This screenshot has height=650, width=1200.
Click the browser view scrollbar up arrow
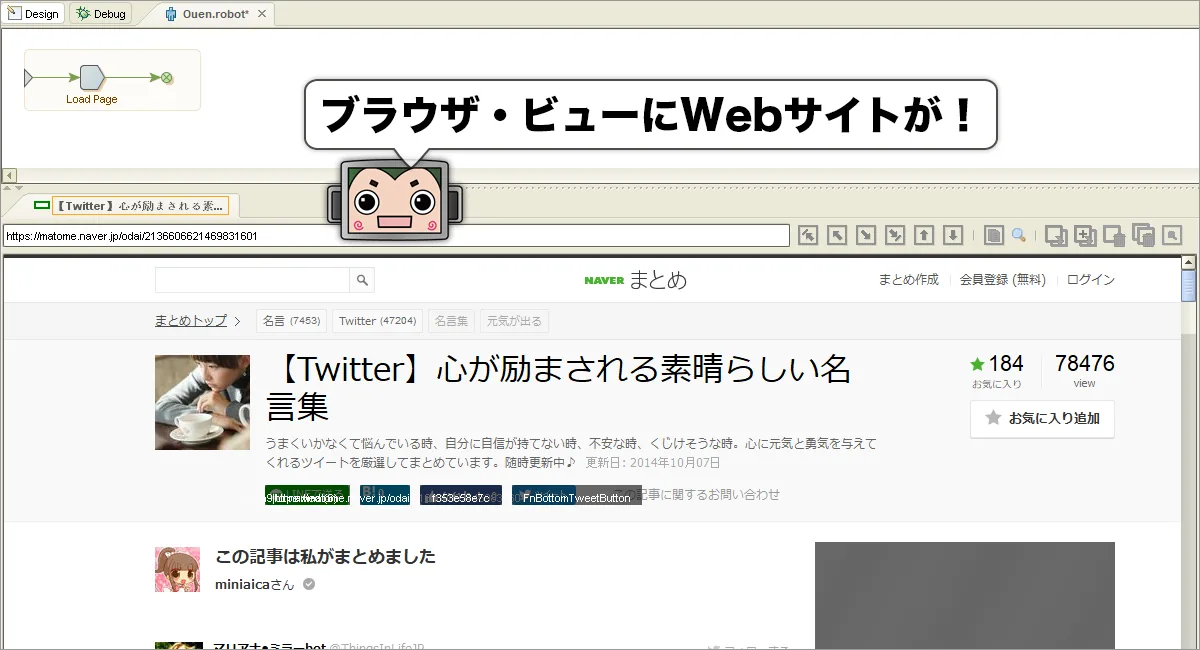[x=1188, y=263]
